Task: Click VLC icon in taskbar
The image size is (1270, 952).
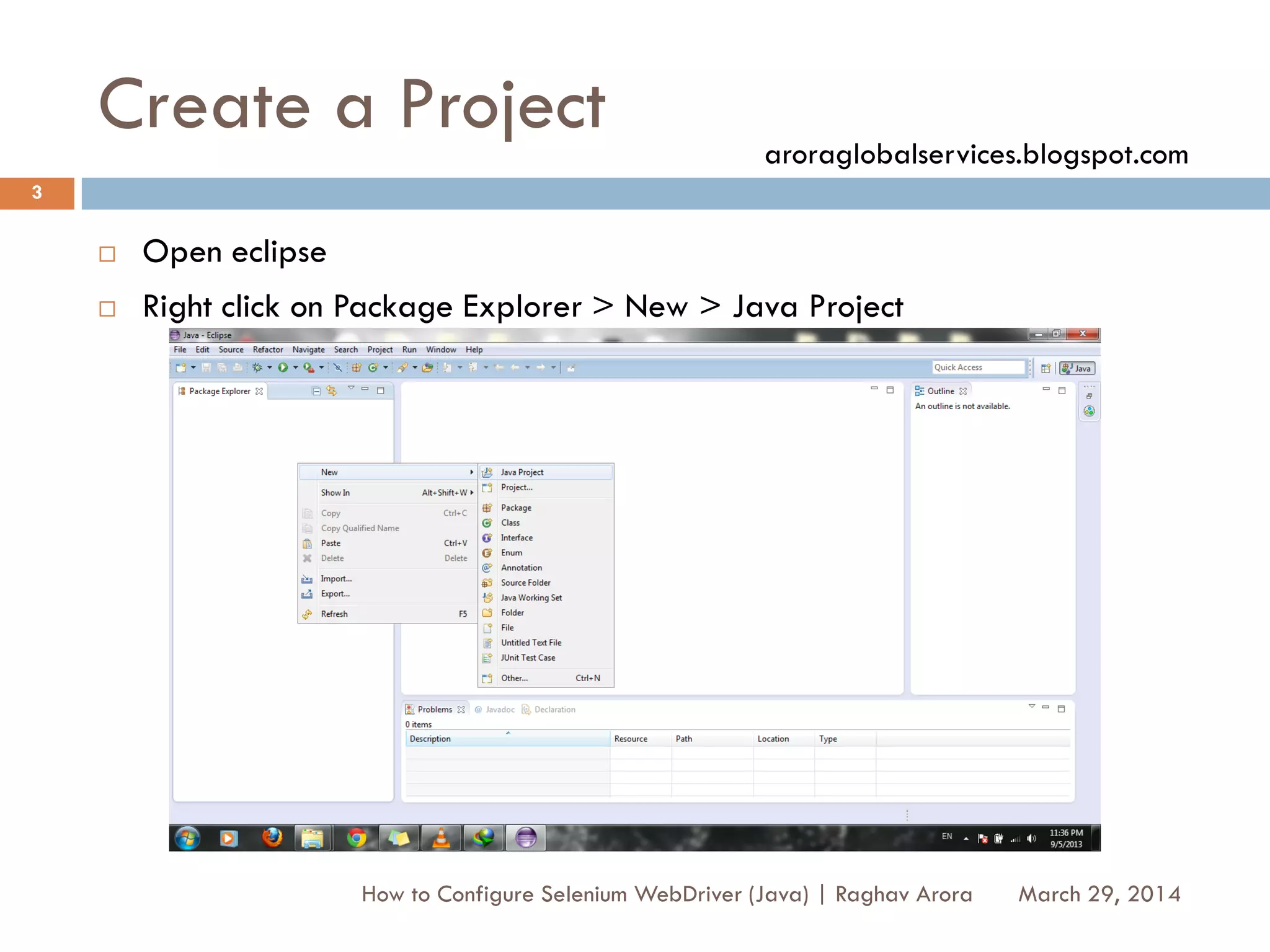Action: [442, 839]
